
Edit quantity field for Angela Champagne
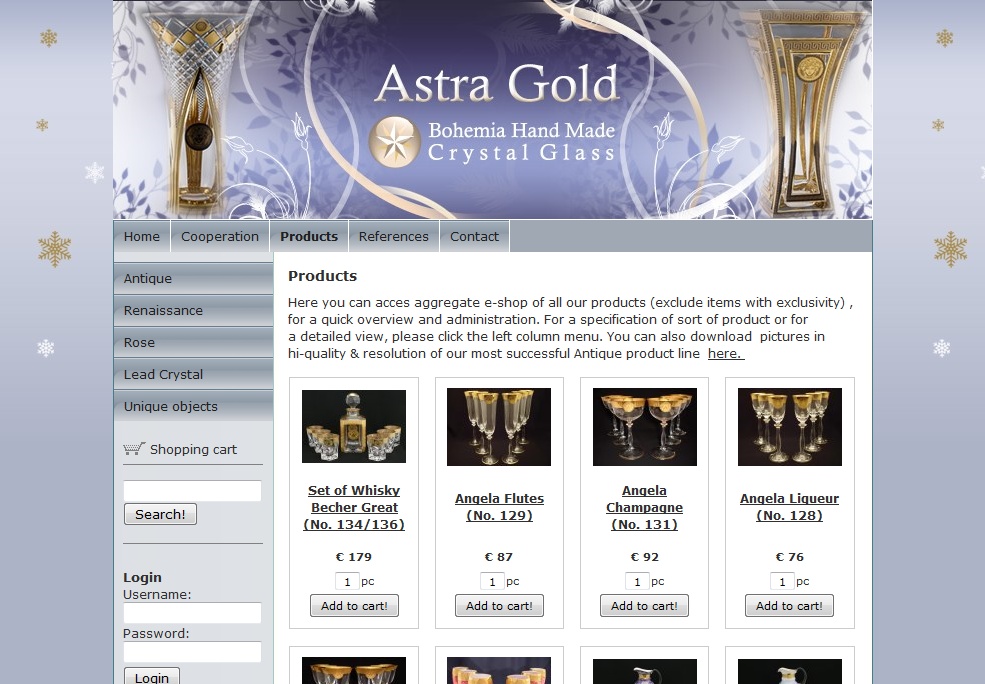coord(637,582)
